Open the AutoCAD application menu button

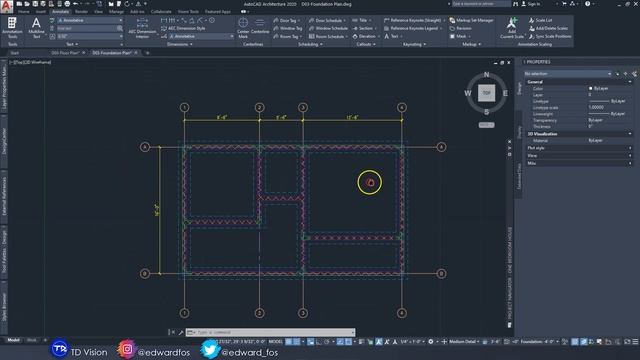click(7, 6)
